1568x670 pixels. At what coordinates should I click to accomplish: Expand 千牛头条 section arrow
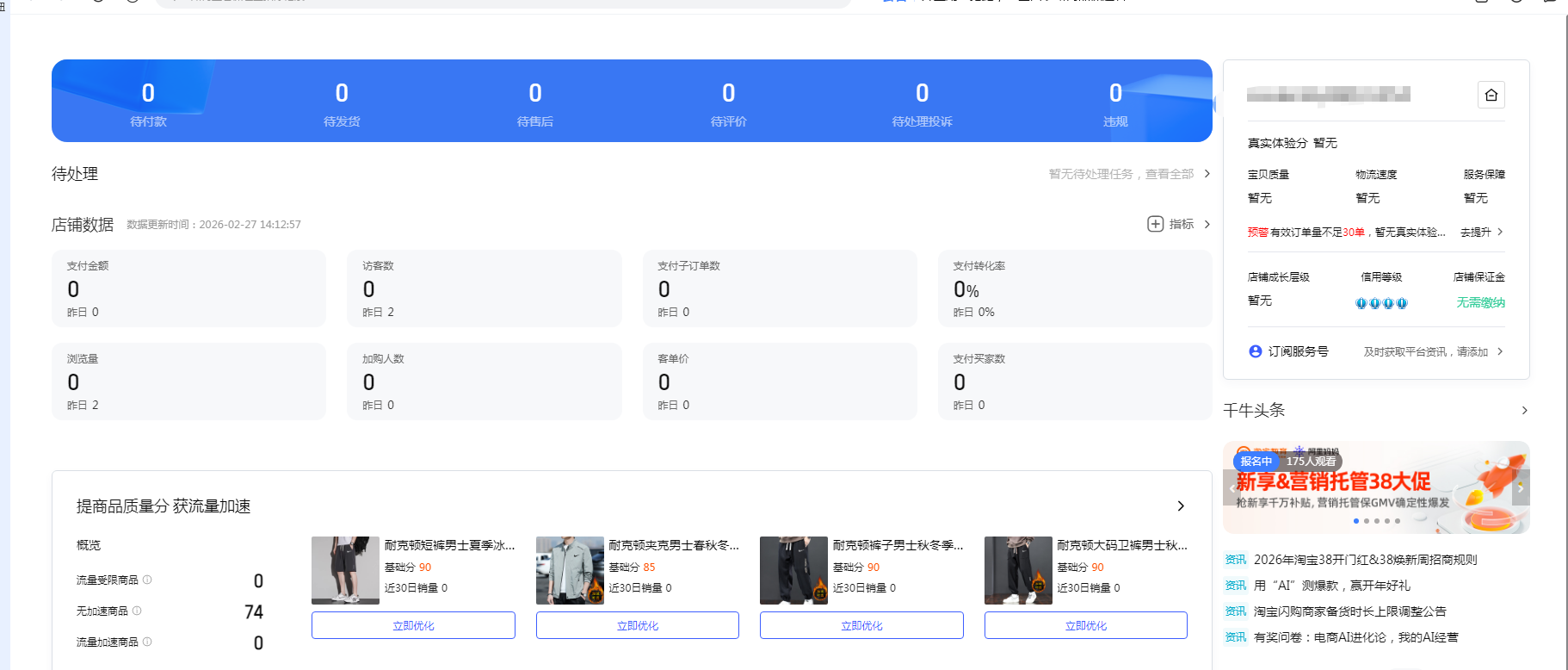1524,411
